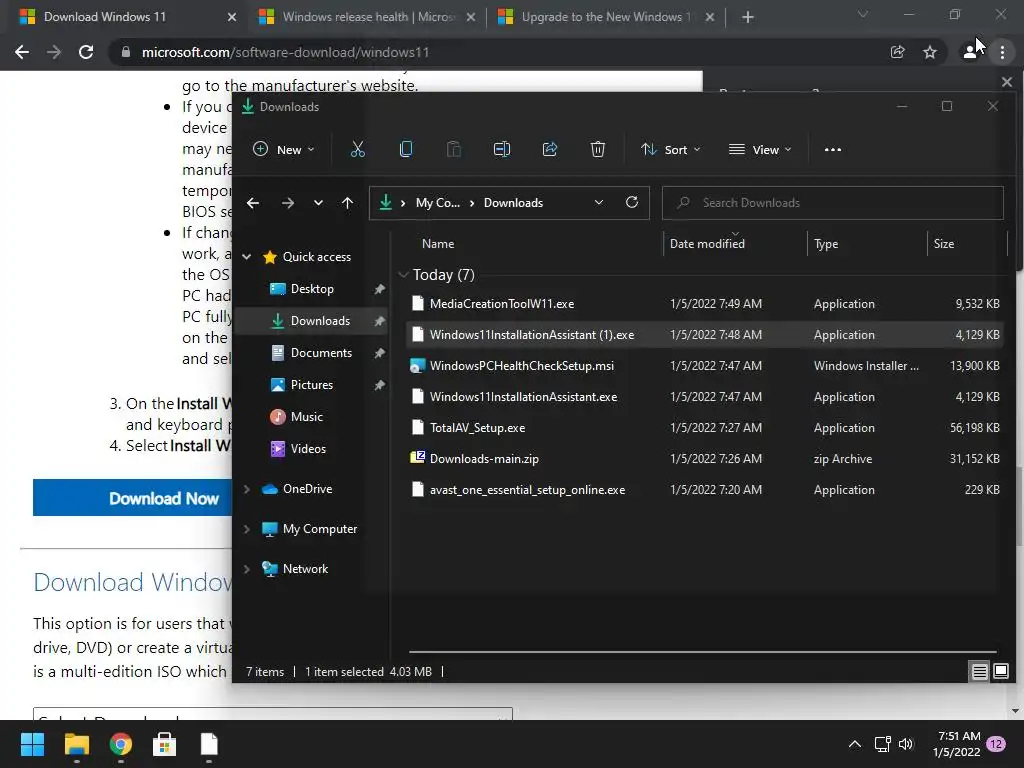The image size is (1024, 768).
Task: Close the Windows release health tab
Action: pyautogui.click(x=471, y=17)
